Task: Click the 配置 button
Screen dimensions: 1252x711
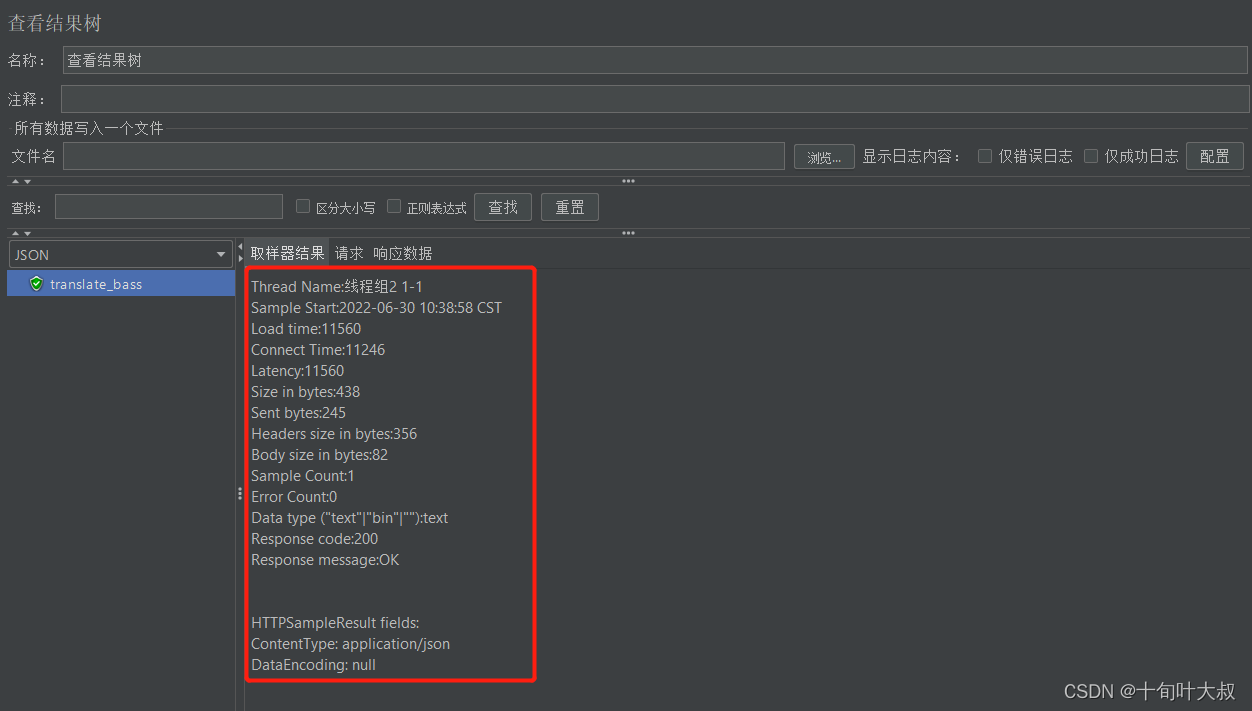Action: point(1215,156)
